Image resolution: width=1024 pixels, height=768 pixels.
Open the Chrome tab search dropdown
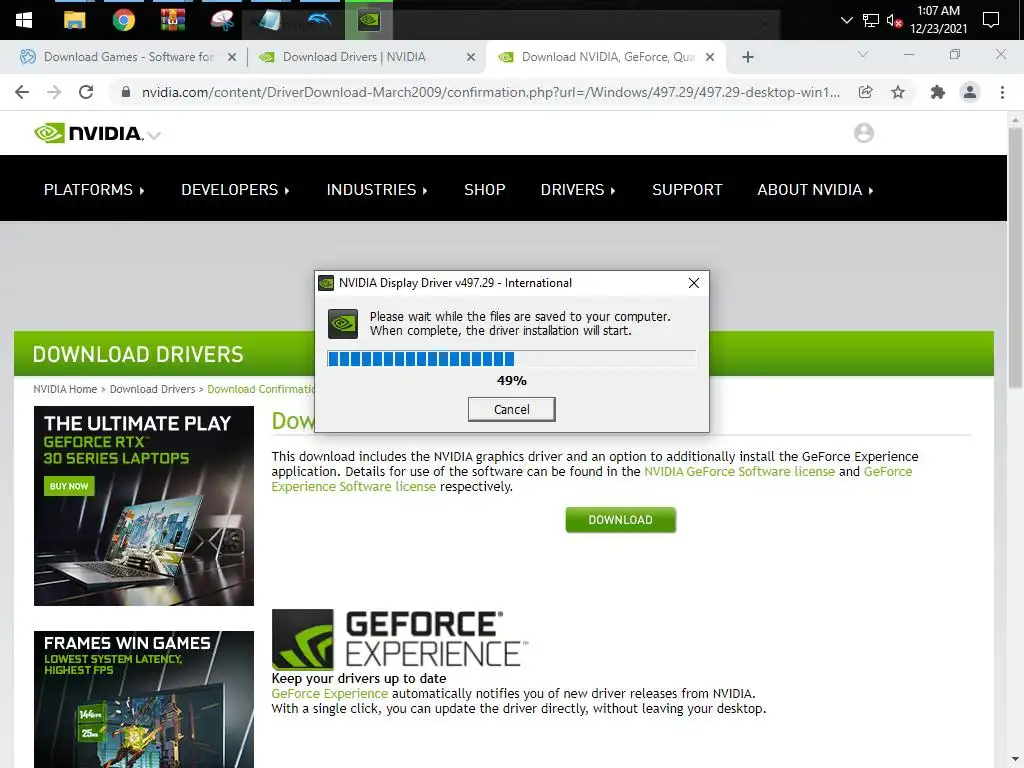coord(863,55)
